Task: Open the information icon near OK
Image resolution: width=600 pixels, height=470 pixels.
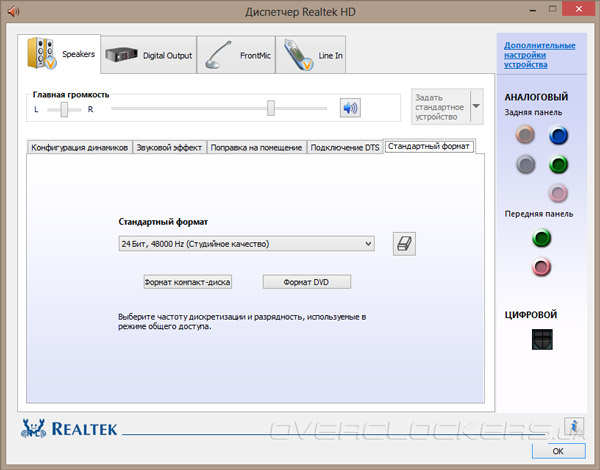Action: coord(574,426)
